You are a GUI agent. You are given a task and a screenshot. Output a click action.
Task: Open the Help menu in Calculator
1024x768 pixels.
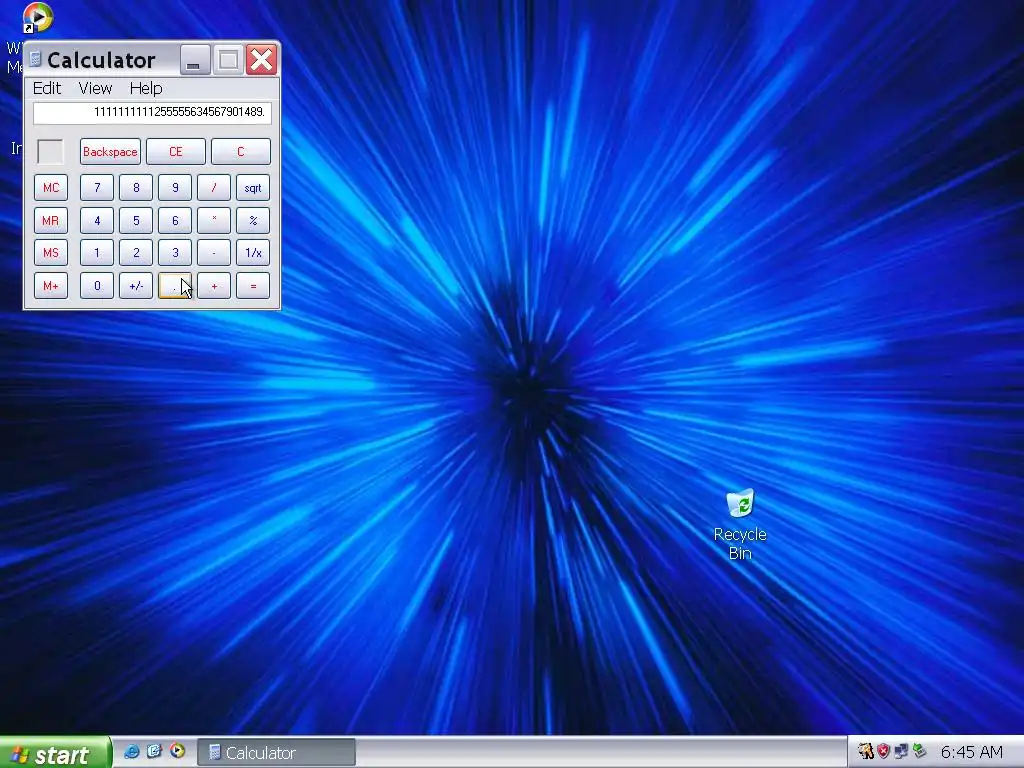[146, 88]
